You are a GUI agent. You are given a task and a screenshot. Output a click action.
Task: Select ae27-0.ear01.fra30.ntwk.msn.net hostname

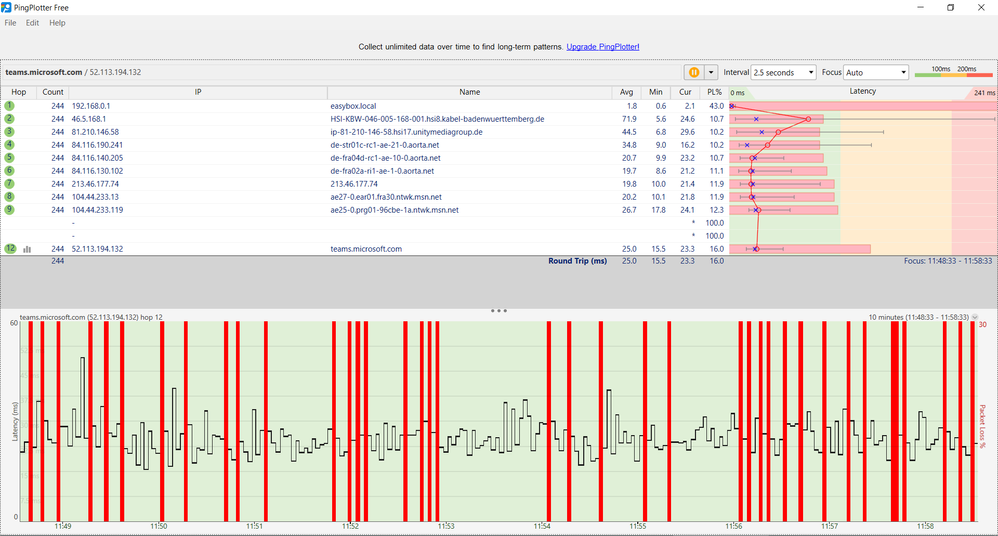(386, 197)
